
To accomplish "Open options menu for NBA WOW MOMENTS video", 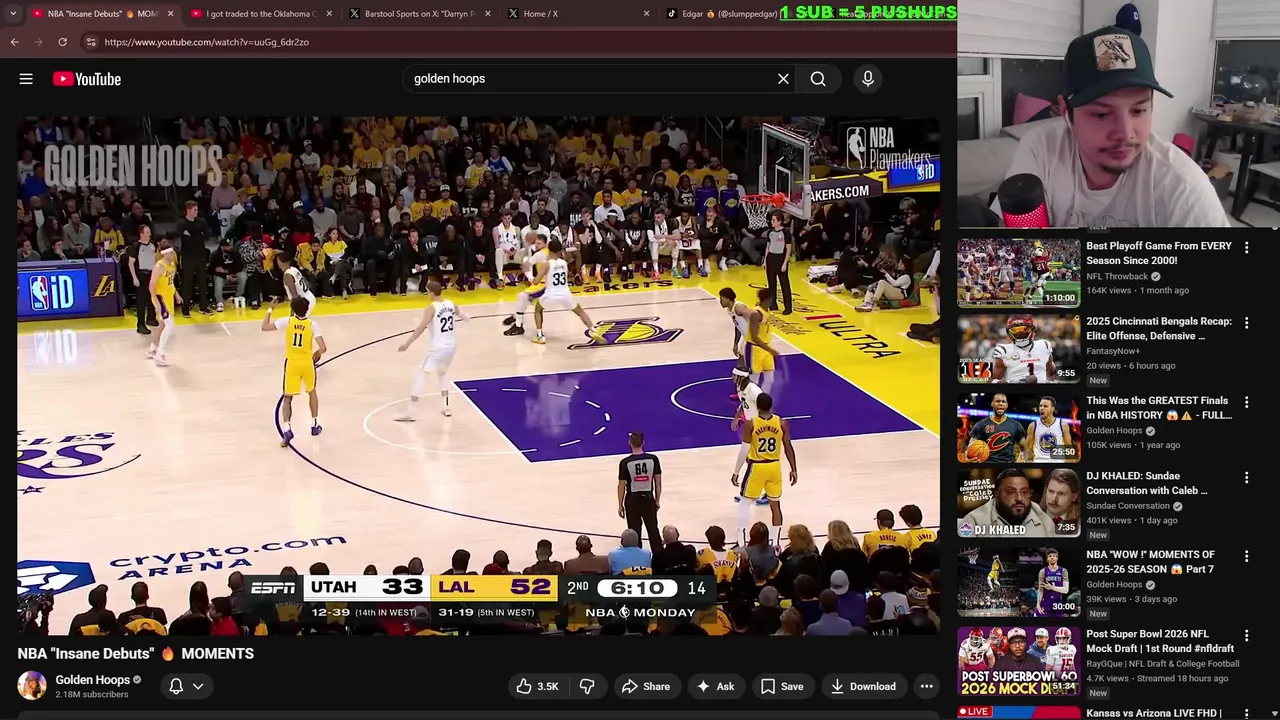I will tap(1246, 556).
